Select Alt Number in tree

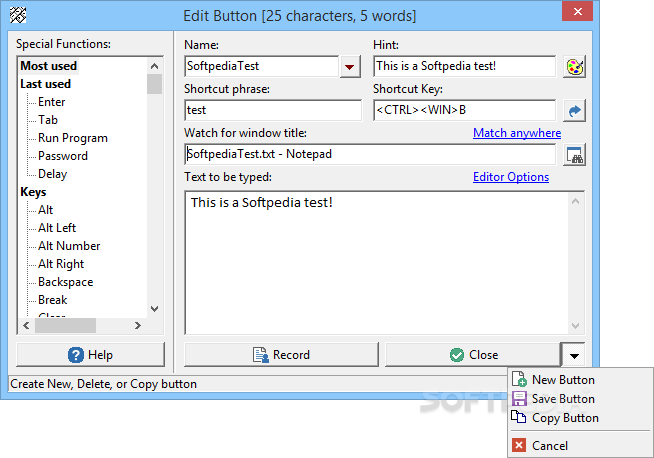69,246
